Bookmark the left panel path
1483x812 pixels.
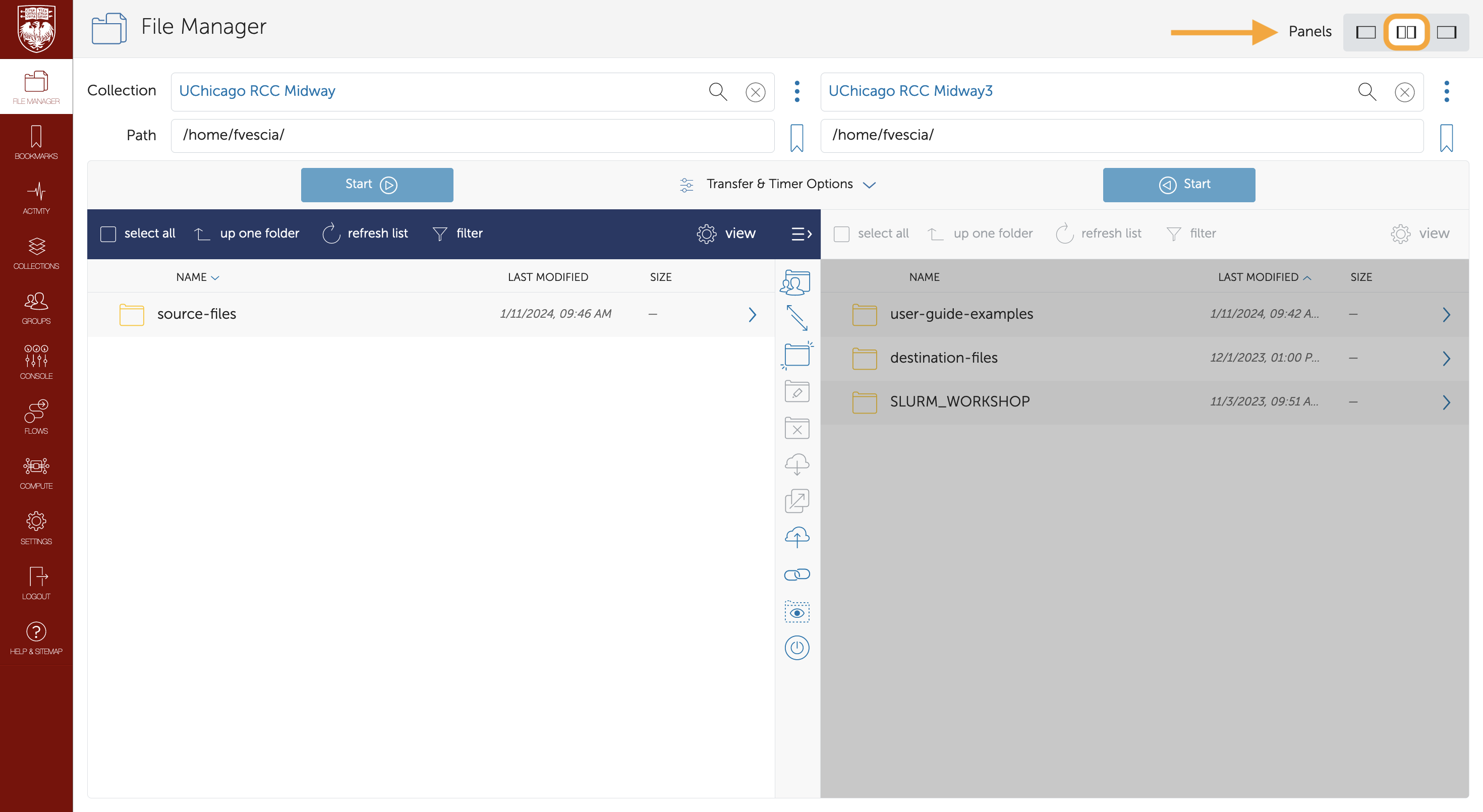(797, 138)
